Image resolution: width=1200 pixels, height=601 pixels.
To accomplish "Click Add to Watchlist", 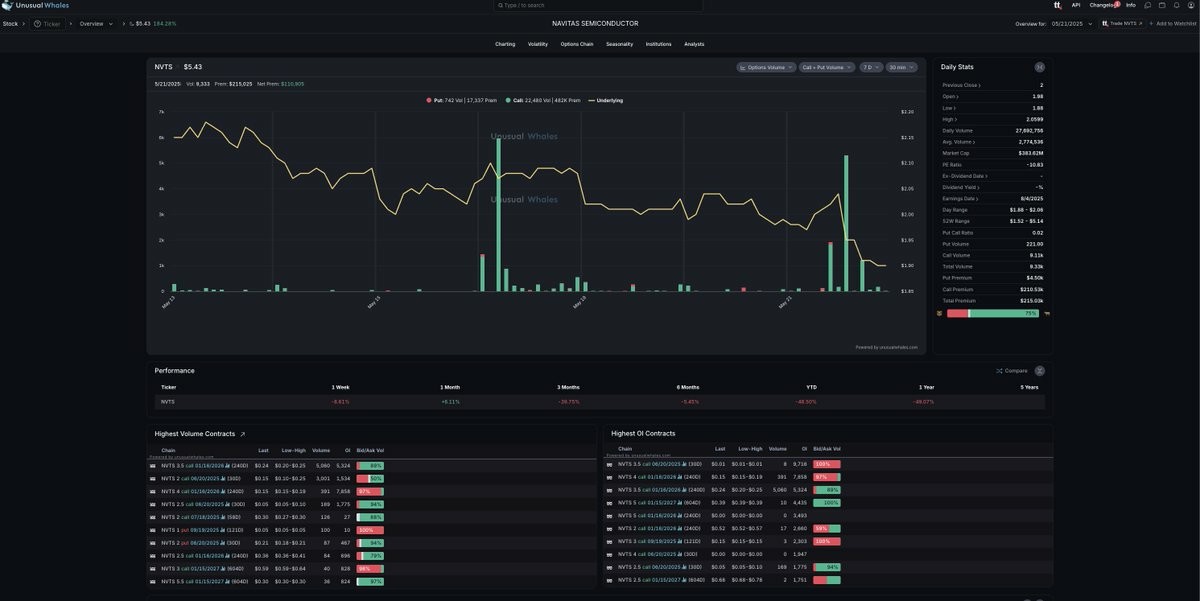I will click(x=1172, y=23).
